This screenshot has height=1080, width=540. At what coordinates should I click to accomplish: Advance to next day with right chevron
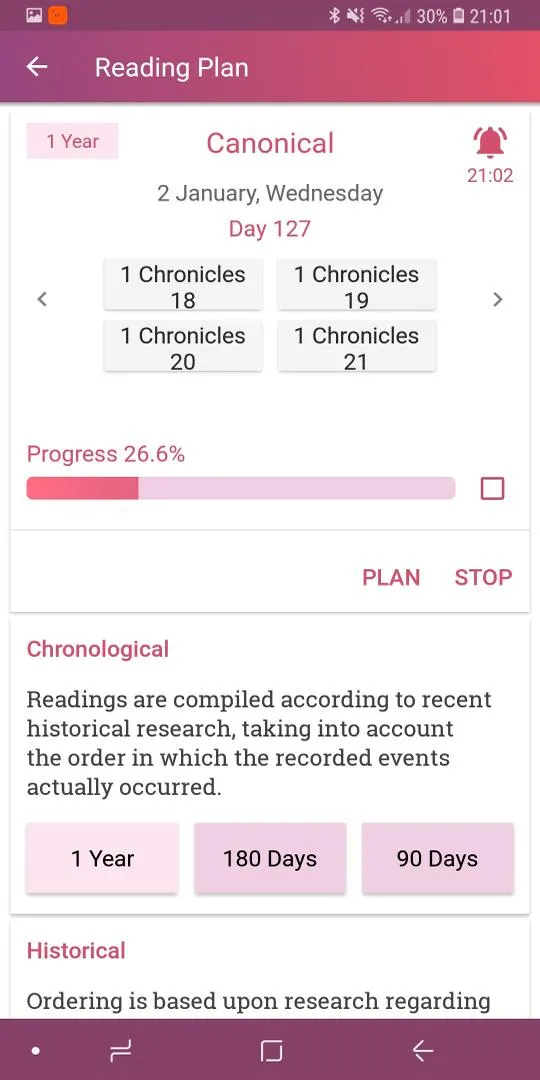(x=497, y=299)
